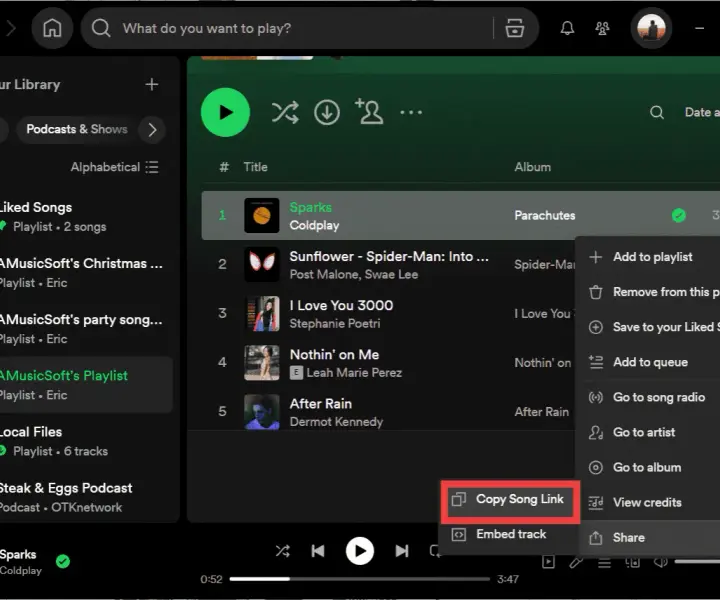Change library sorting from Alphabetical
Screen dimensions: 720x600
pos(114,167)
